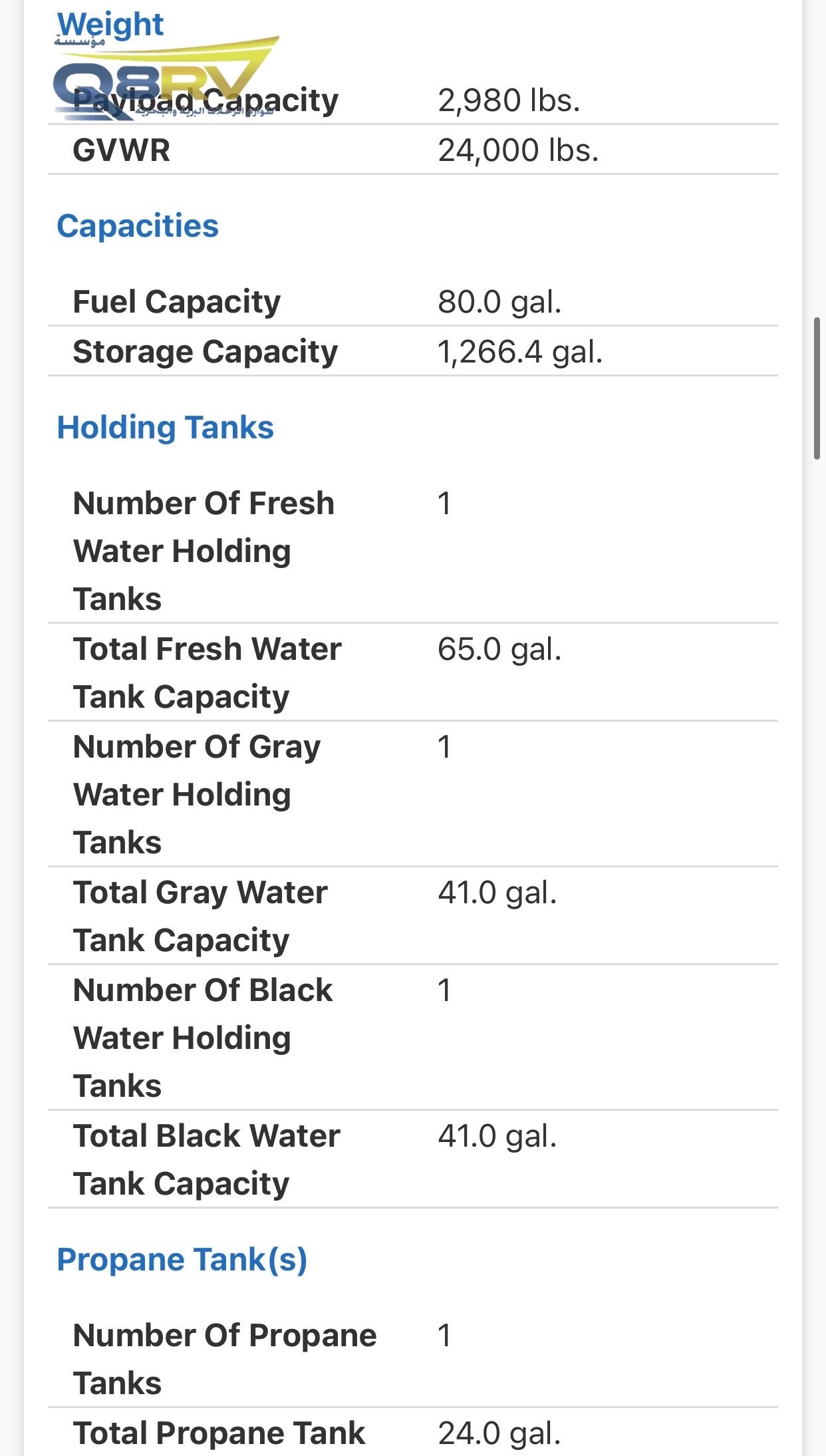Click the Propane Tank(s) heading
This screenshot has height=1456, width=826.
[182, 1260]
